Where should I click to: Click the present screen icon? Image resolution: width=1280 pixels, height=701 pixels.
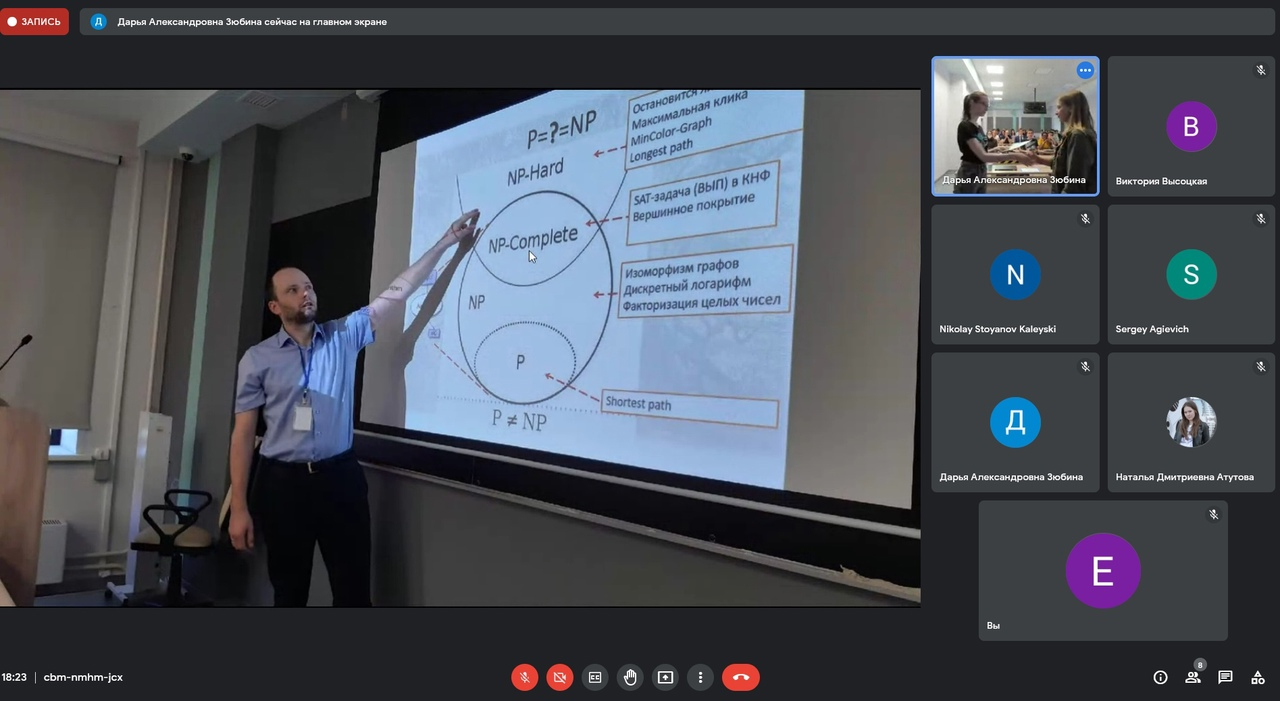[665, 677]
